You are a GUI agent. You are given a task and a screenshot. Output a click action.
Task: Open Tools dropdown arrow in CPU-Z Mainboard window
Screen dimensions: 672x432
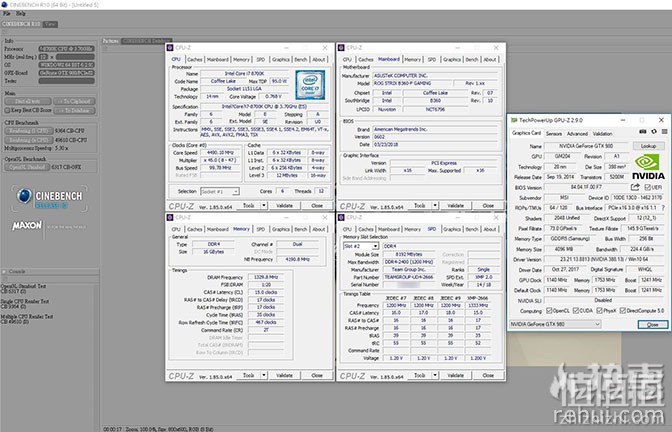pyautogui.click(x=435, y=206)
